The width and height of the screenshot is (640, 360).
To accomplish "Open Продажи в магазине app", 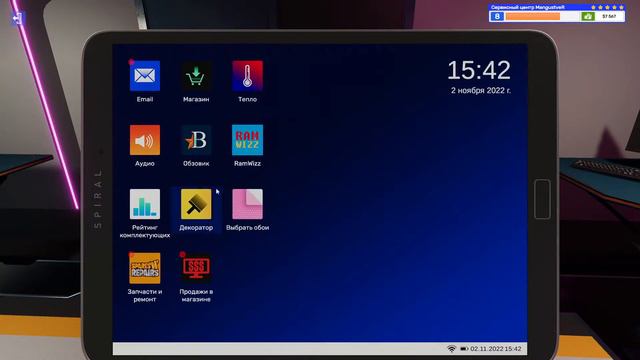I will (196, 268).
